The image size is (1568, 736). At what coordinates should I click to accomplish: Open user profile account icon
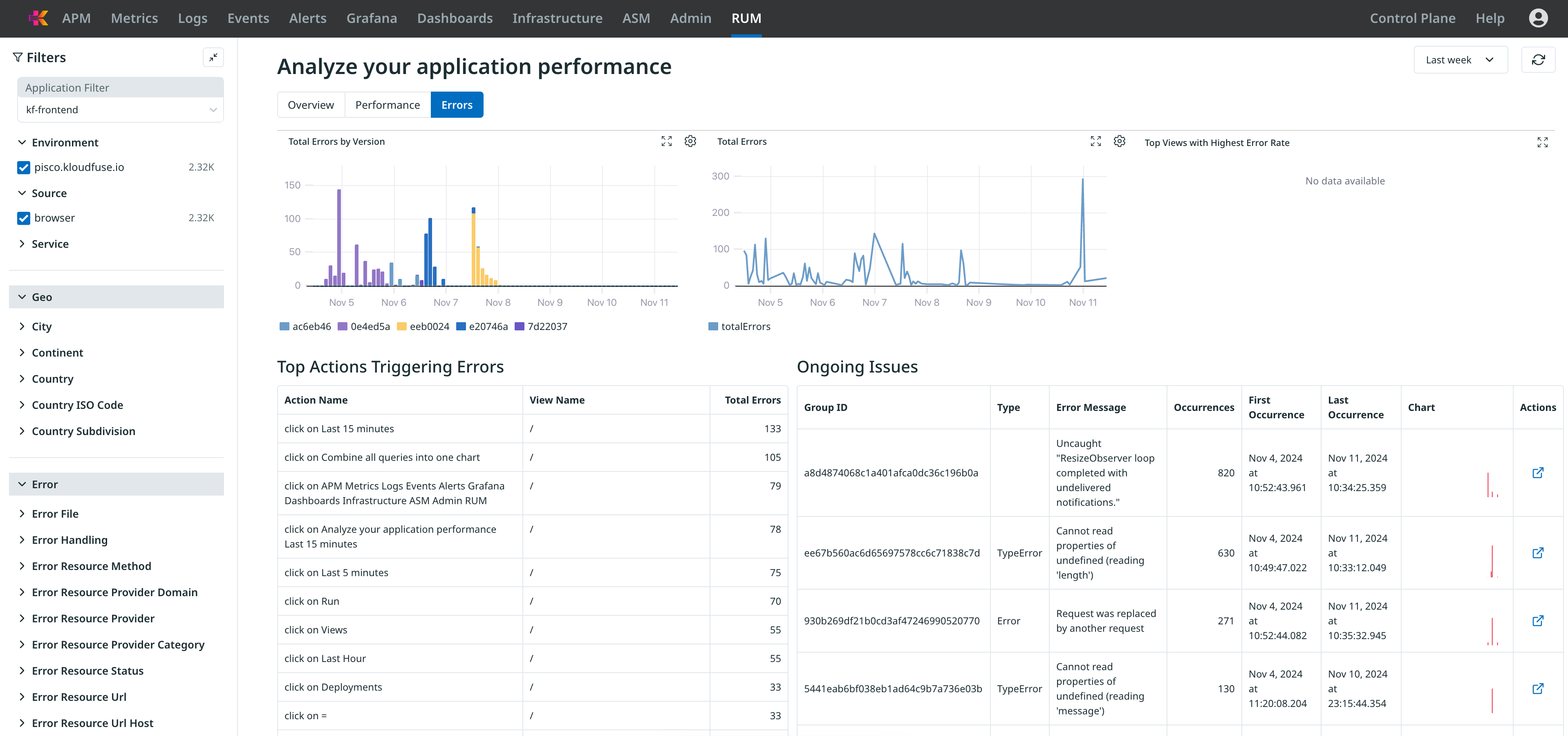[1538, 18]
